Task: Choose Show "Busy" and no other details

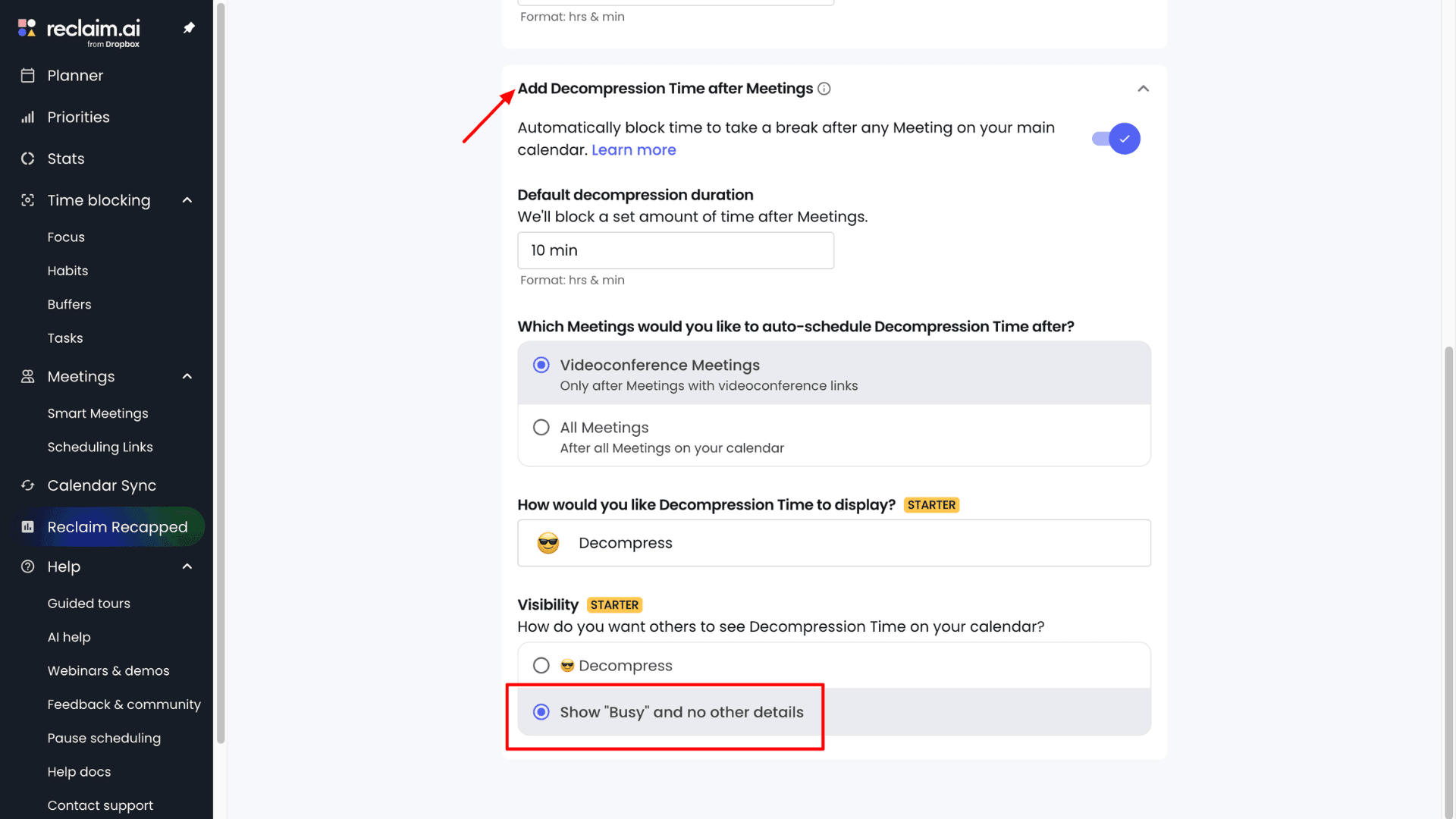Action: pyautogui.click(x=541, y=712)
